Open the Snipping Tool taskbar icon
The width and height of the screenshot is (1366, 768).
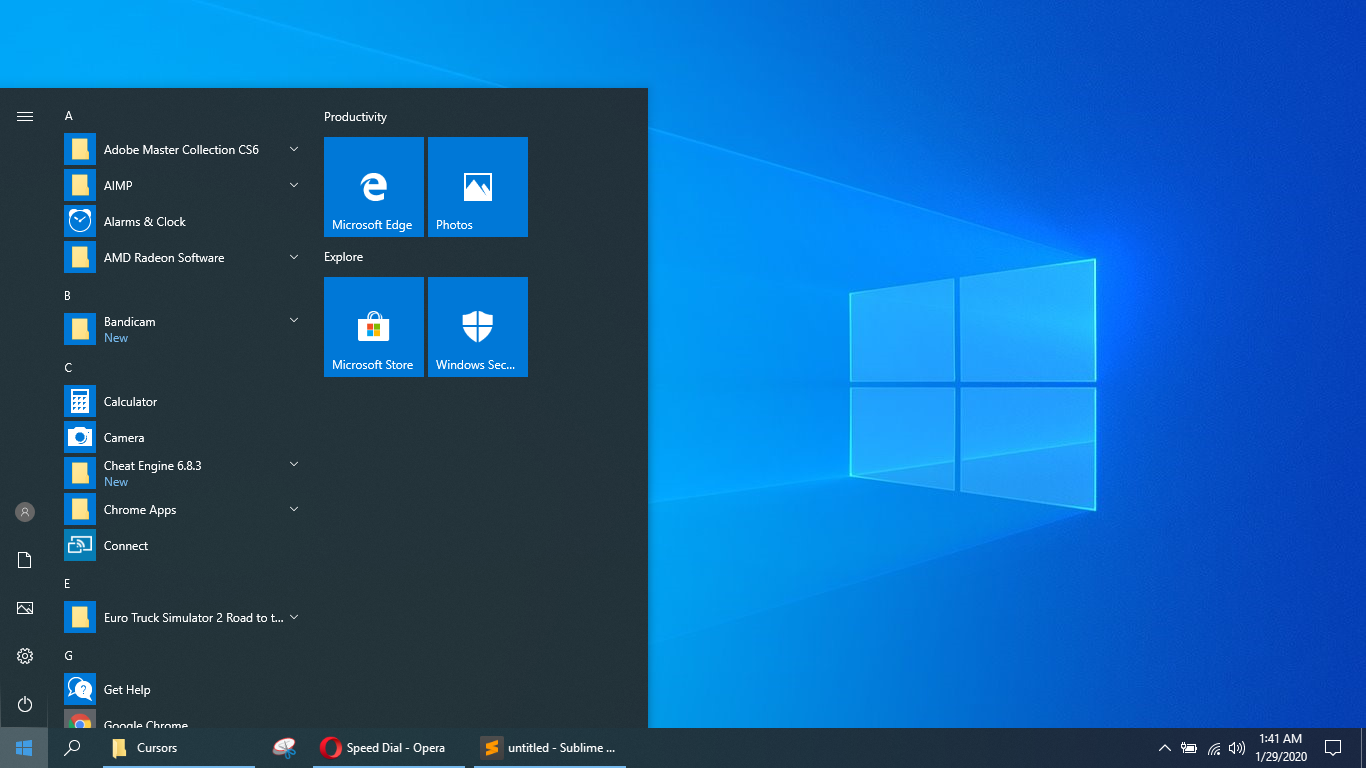click(284, 748)
